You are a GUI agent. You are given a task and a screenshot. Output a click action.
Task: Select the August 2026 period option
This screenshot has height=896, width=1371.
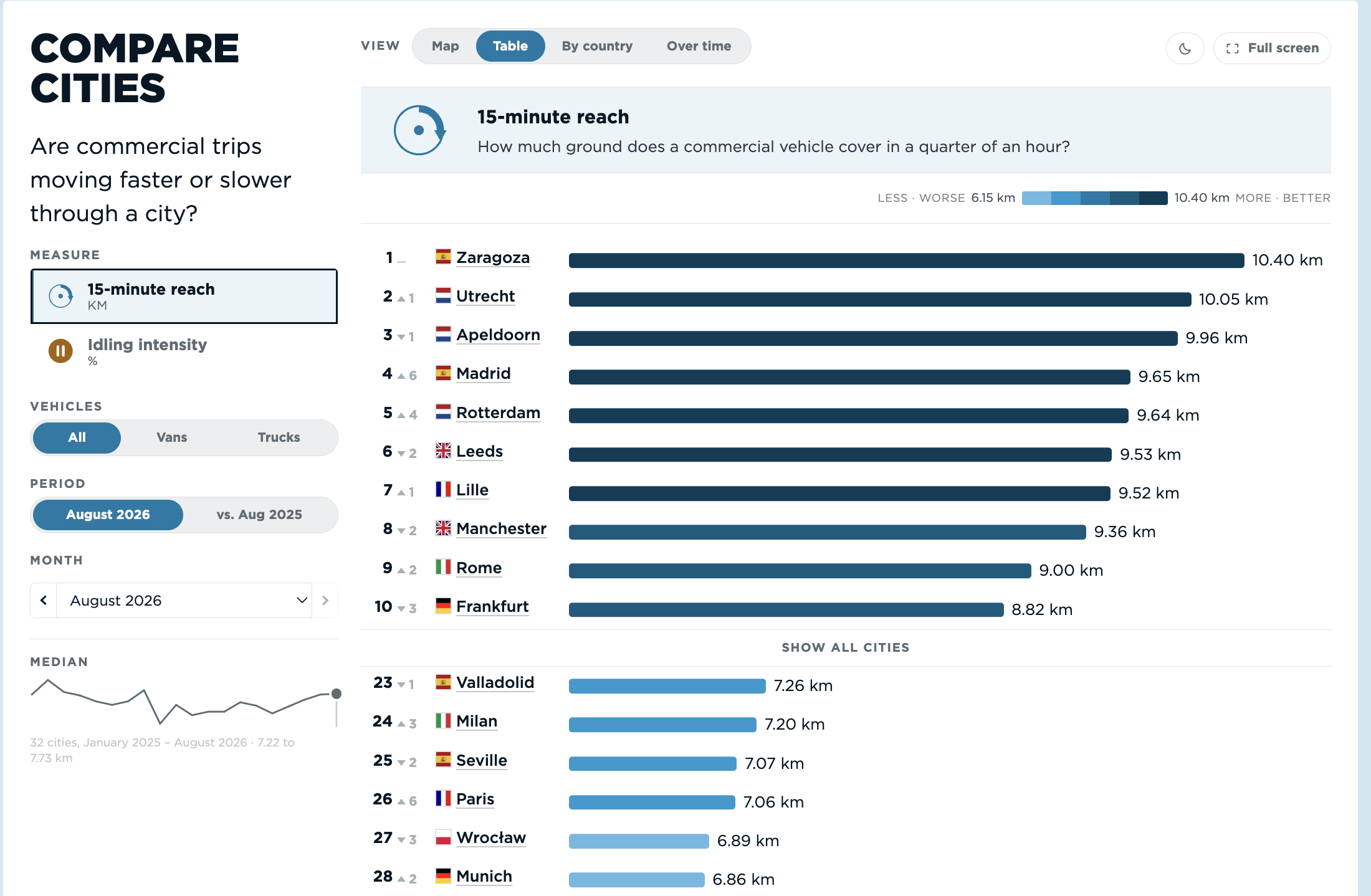108,515
